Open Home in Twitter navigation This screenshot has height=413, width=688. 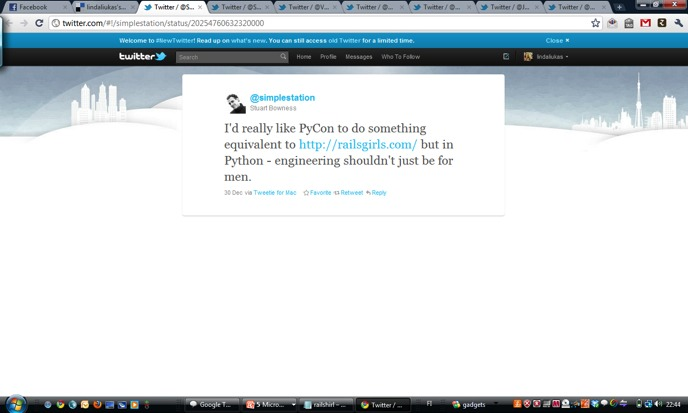(x=304, y=57)
